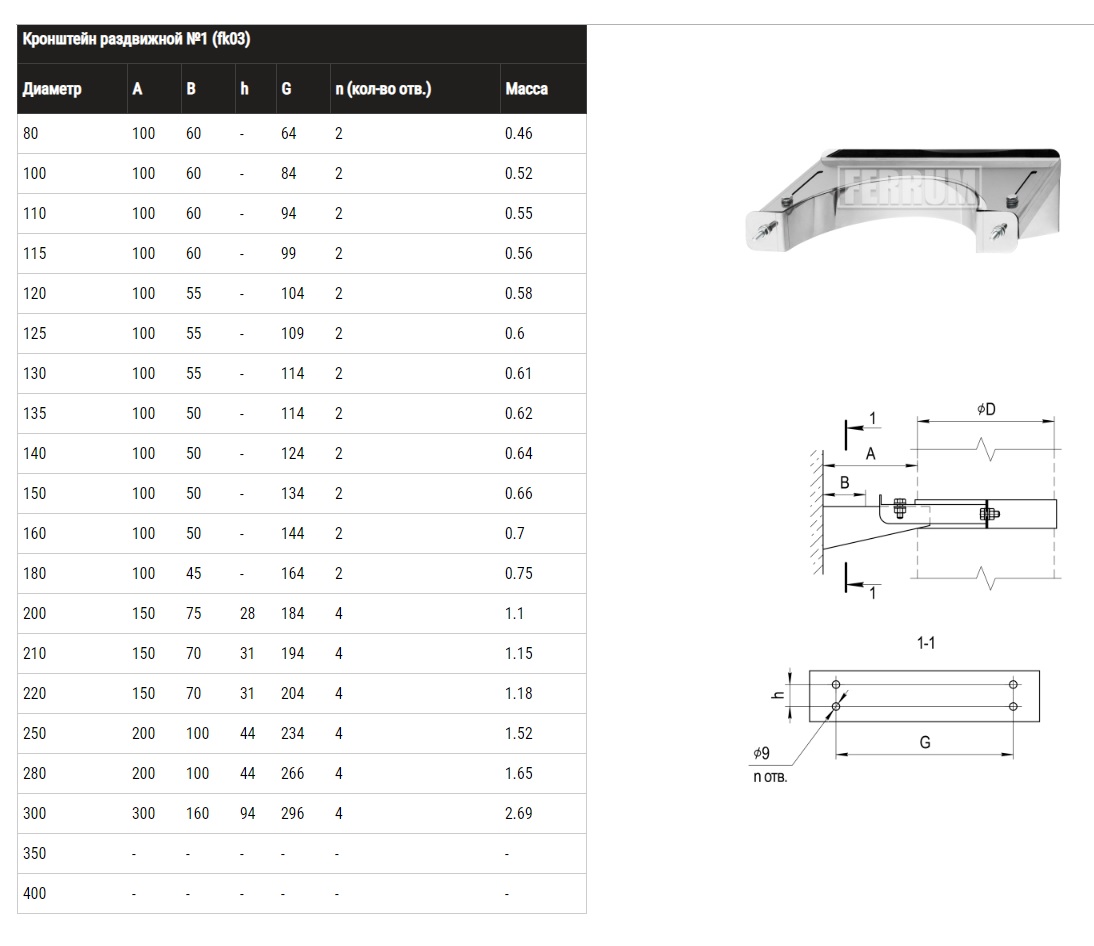
Task: Select the diameter 200 row cell
Action: (x=35, y=613)
